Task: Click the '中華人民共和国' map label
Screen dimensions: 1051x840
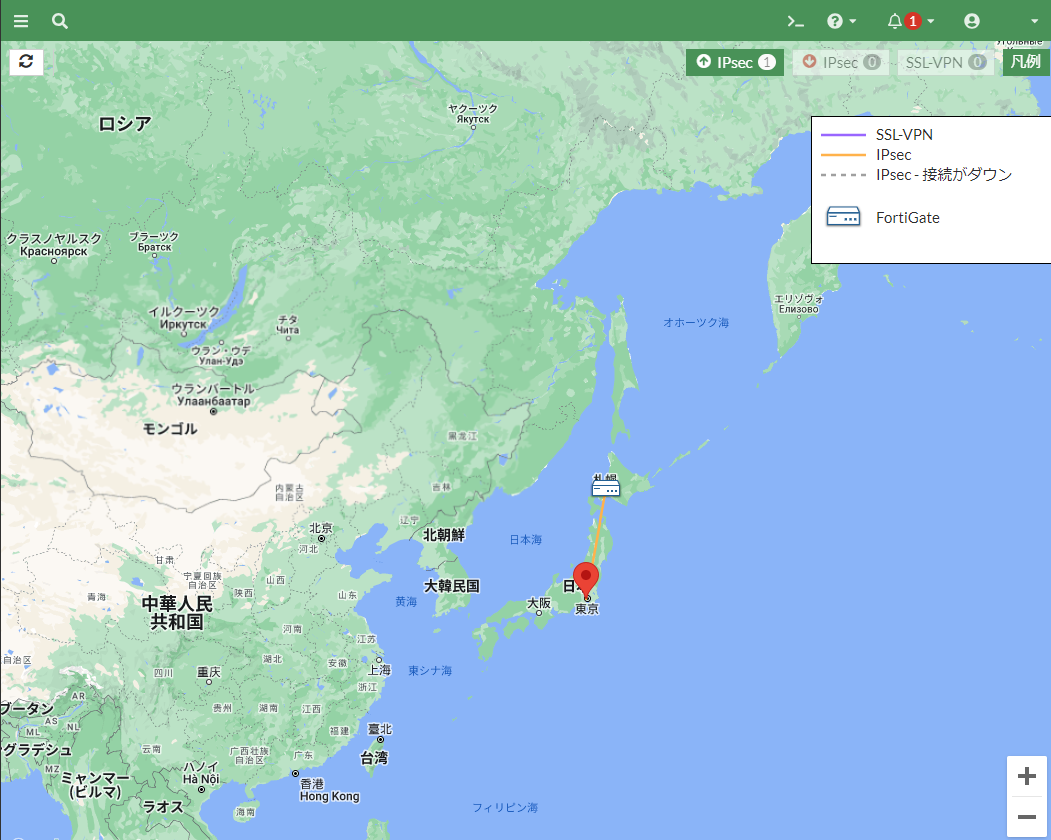Action: coord(177,613)
